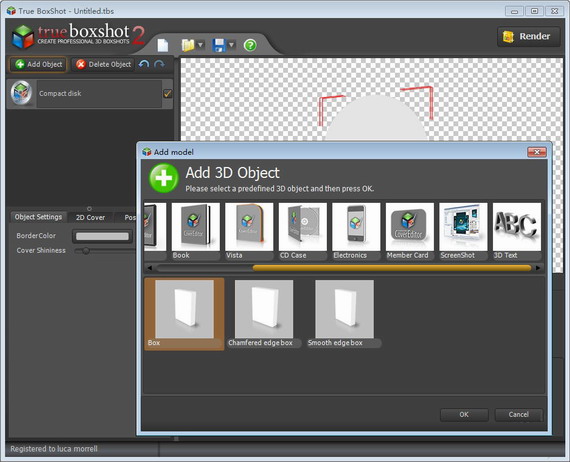This screenshot has height=462, width=570.
Task: Close the Add model dialog
Action: tap(537, 152)
